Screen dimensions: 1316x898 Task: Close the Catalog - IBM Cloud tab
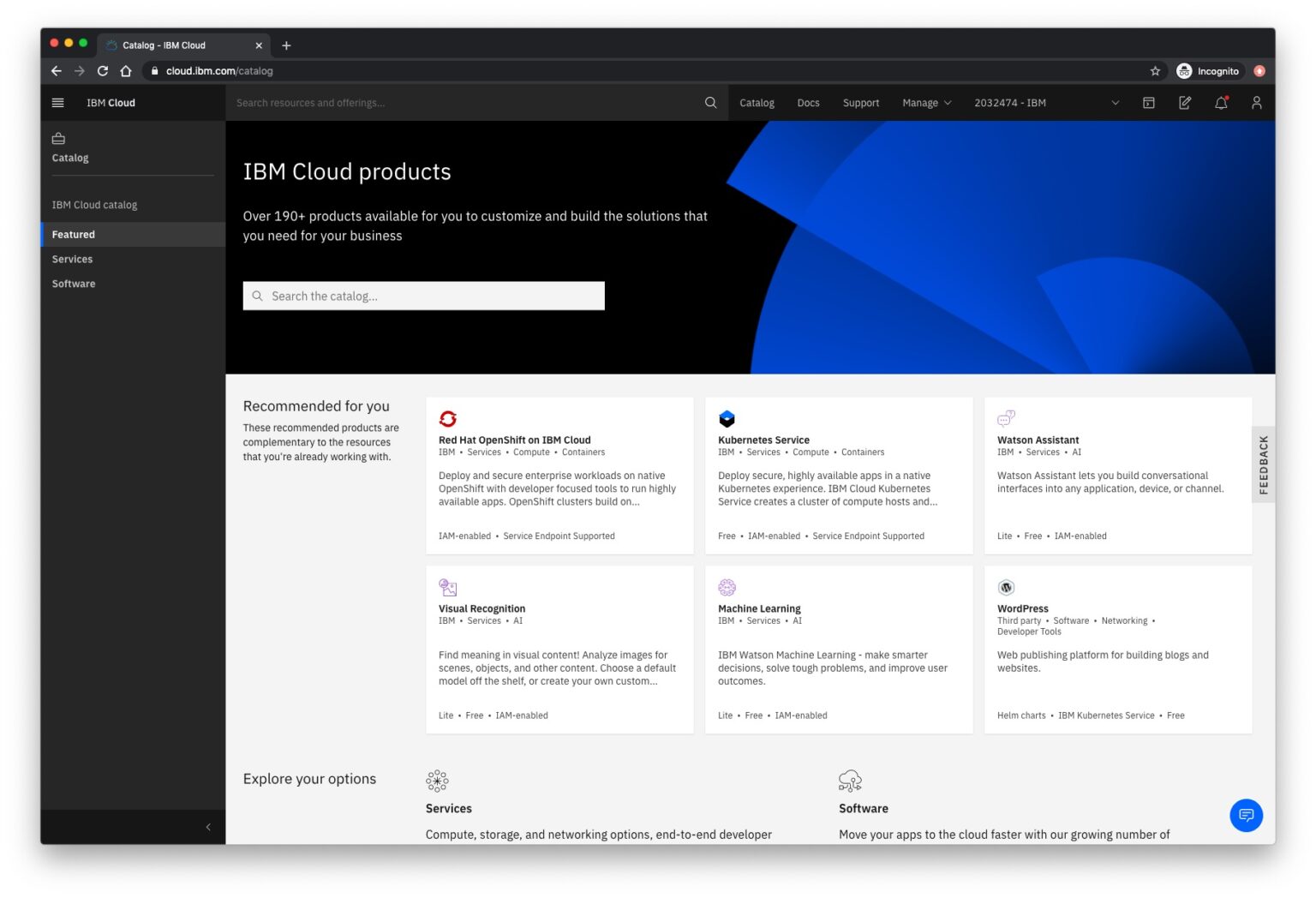click(x=259, y=45)
